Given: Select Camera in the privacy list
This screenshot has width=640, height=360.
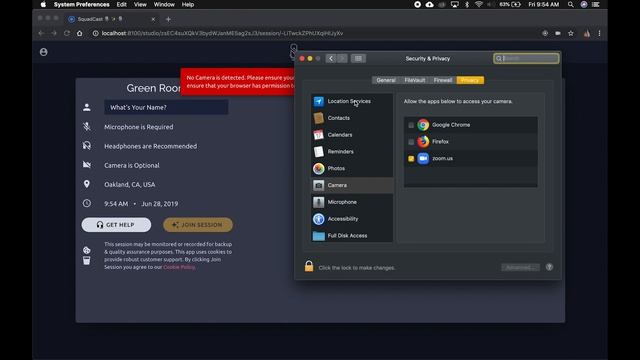Looking at the screenshot, I should point(352,185).
